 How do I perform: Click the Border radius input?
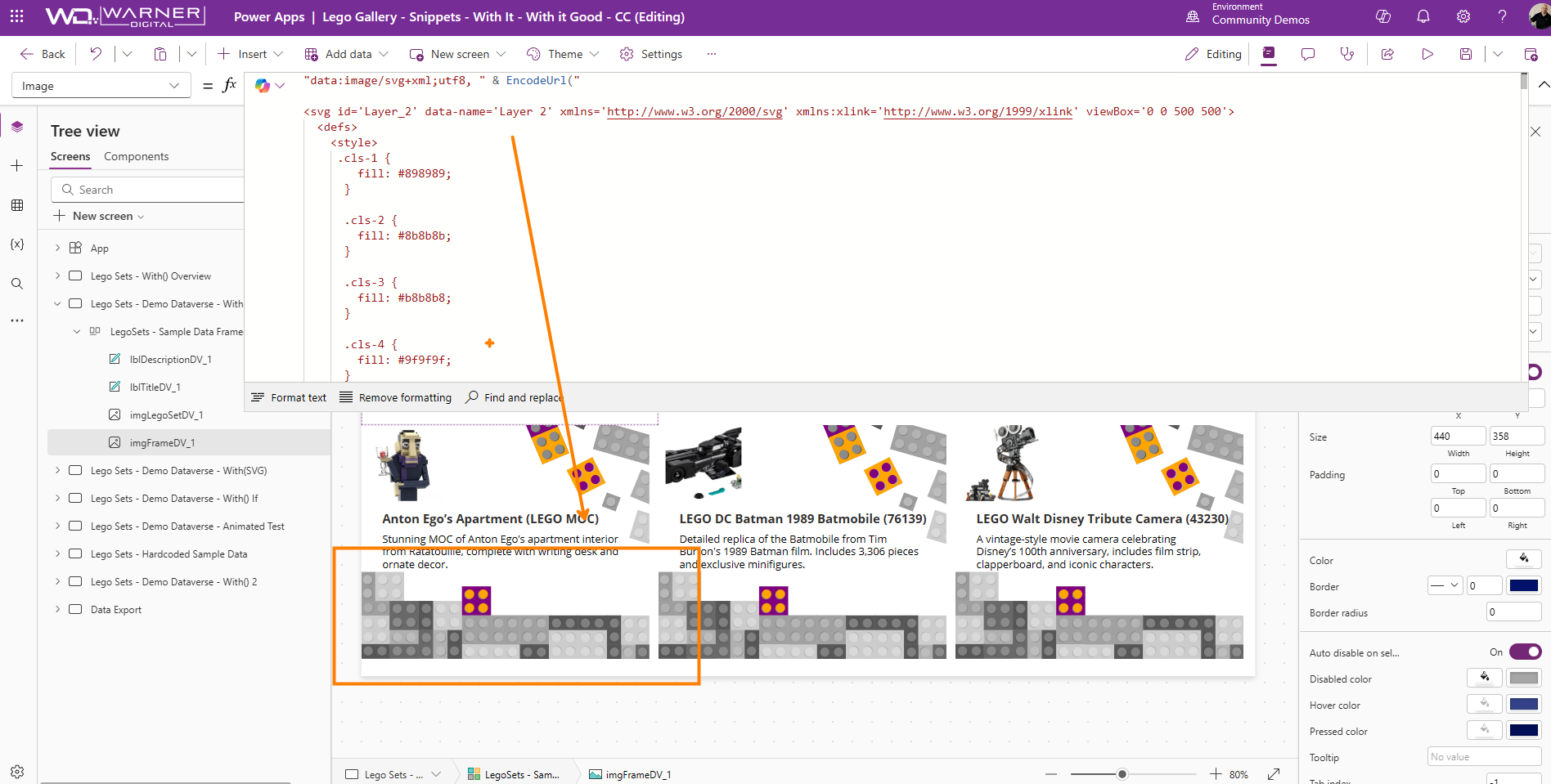pyautogui.click(x=1513, y=612)
